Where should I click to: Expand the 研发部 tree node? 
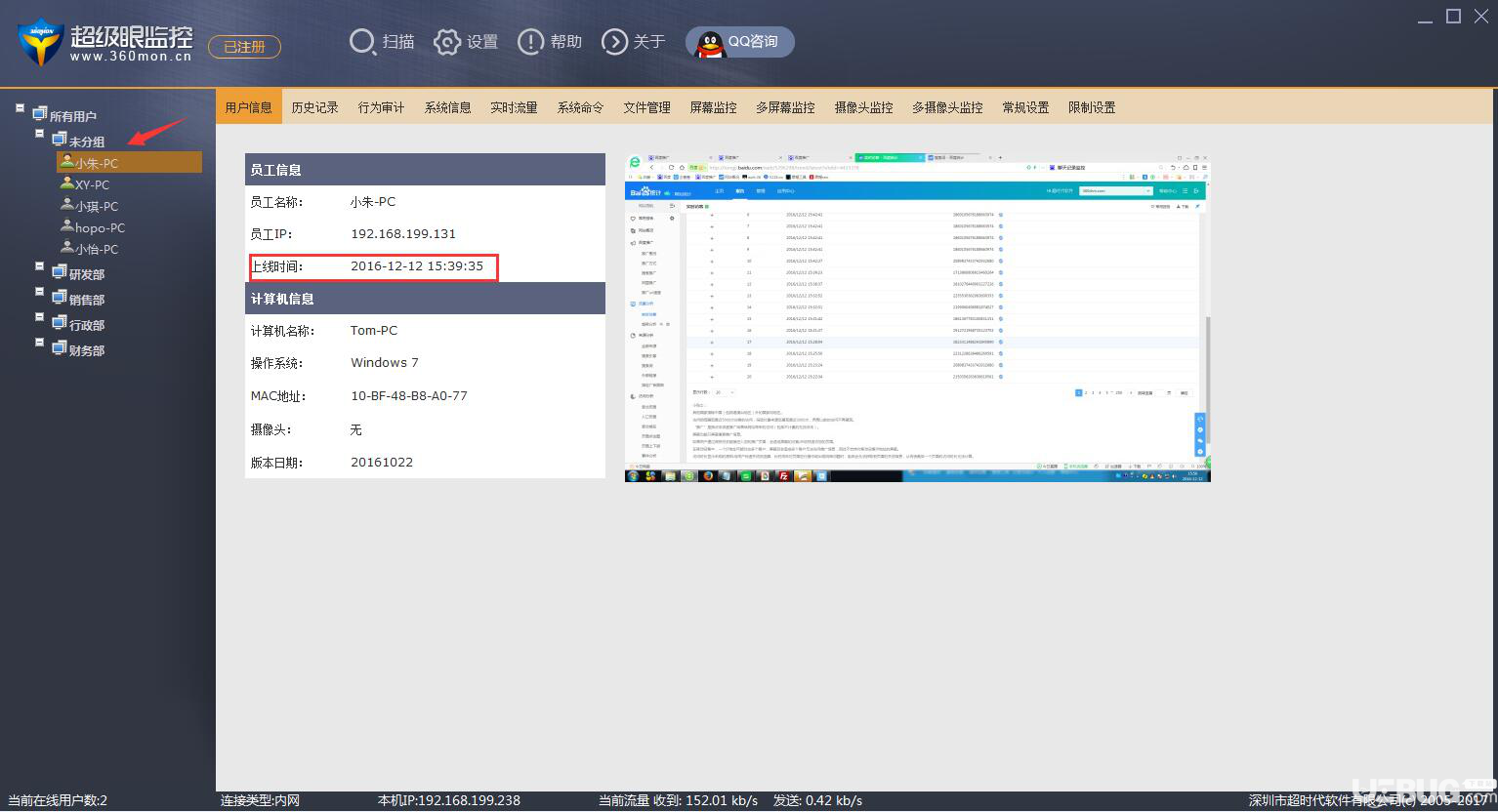coord(40,266)
